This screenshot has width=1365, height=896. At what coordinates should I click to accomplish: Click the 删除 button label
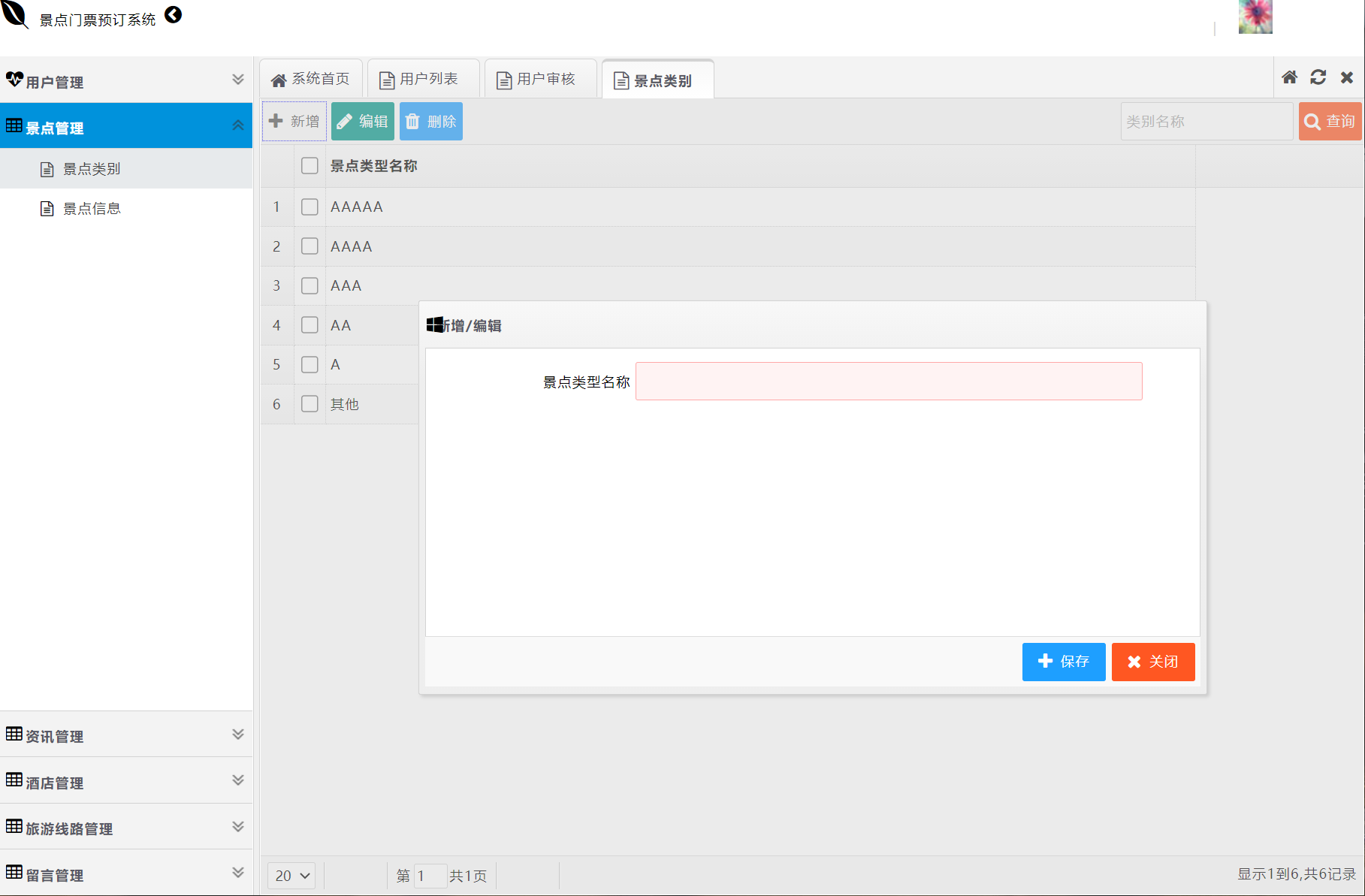(x=442, y=122)
